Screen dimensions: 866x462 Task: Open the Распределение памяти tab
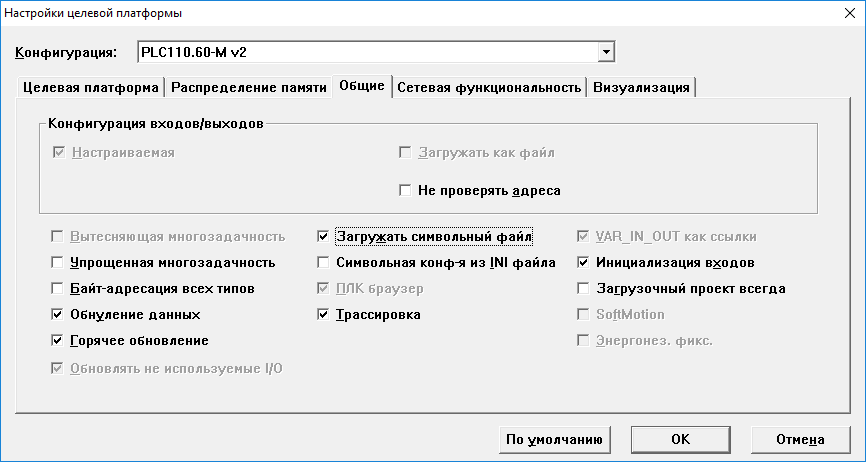click(248, 88)
